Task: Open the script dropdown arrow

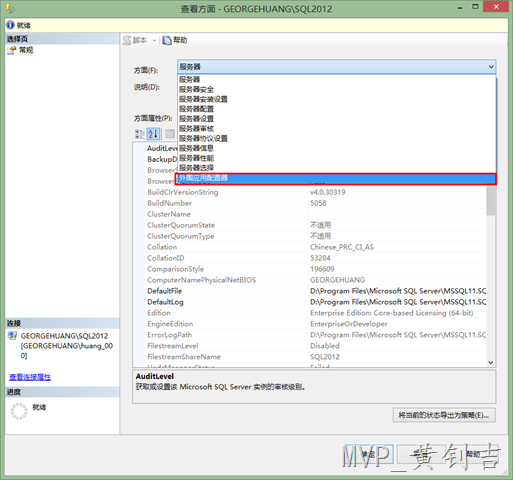Action: [154, 41]
